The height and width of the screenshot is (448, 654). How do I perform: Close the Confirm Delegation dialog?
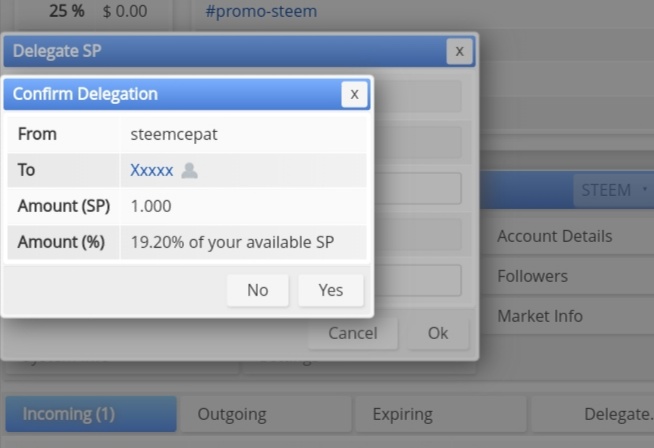[x=354, y=94]
